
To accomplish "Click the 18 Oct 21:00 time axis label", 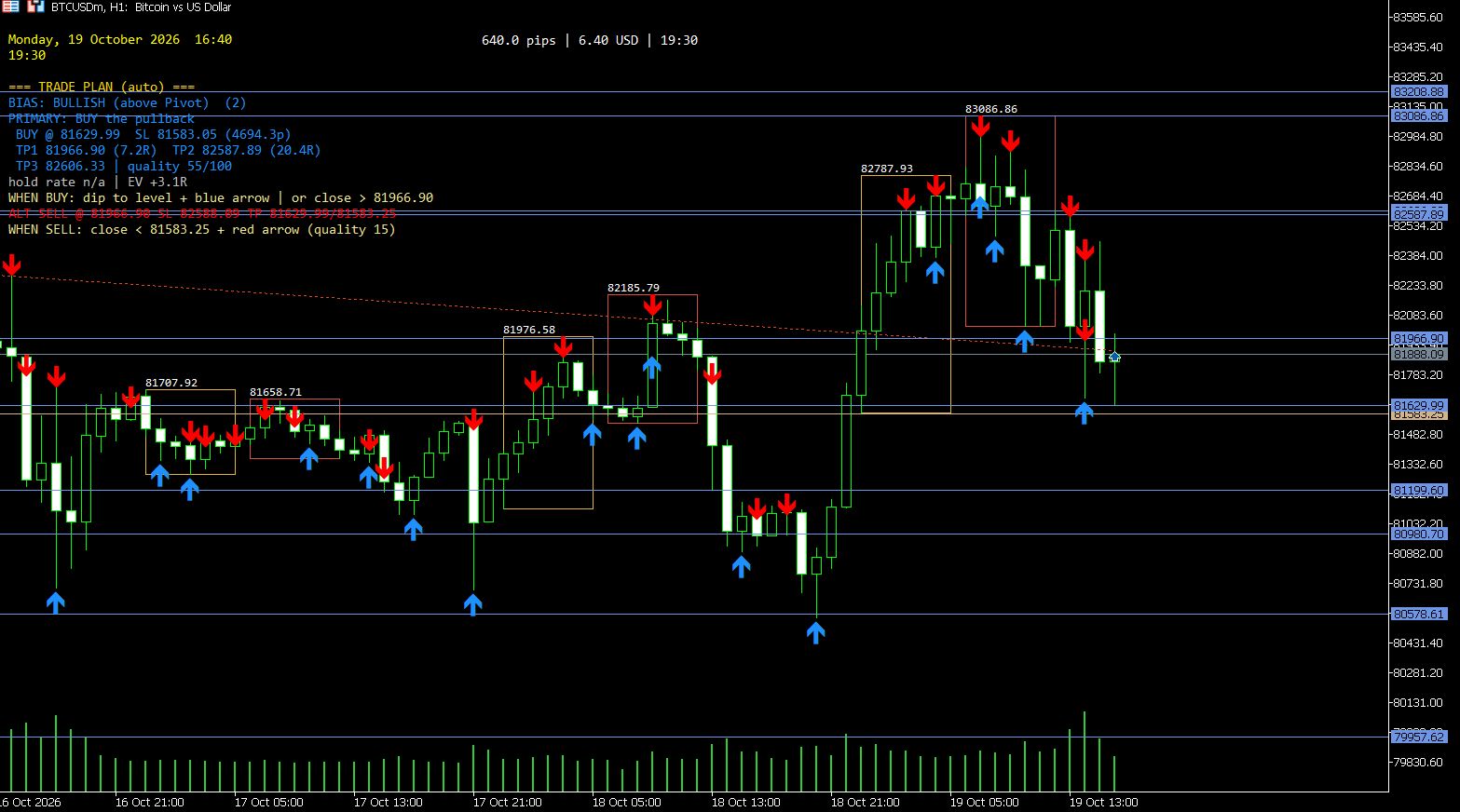I will (x=866, y=802).
